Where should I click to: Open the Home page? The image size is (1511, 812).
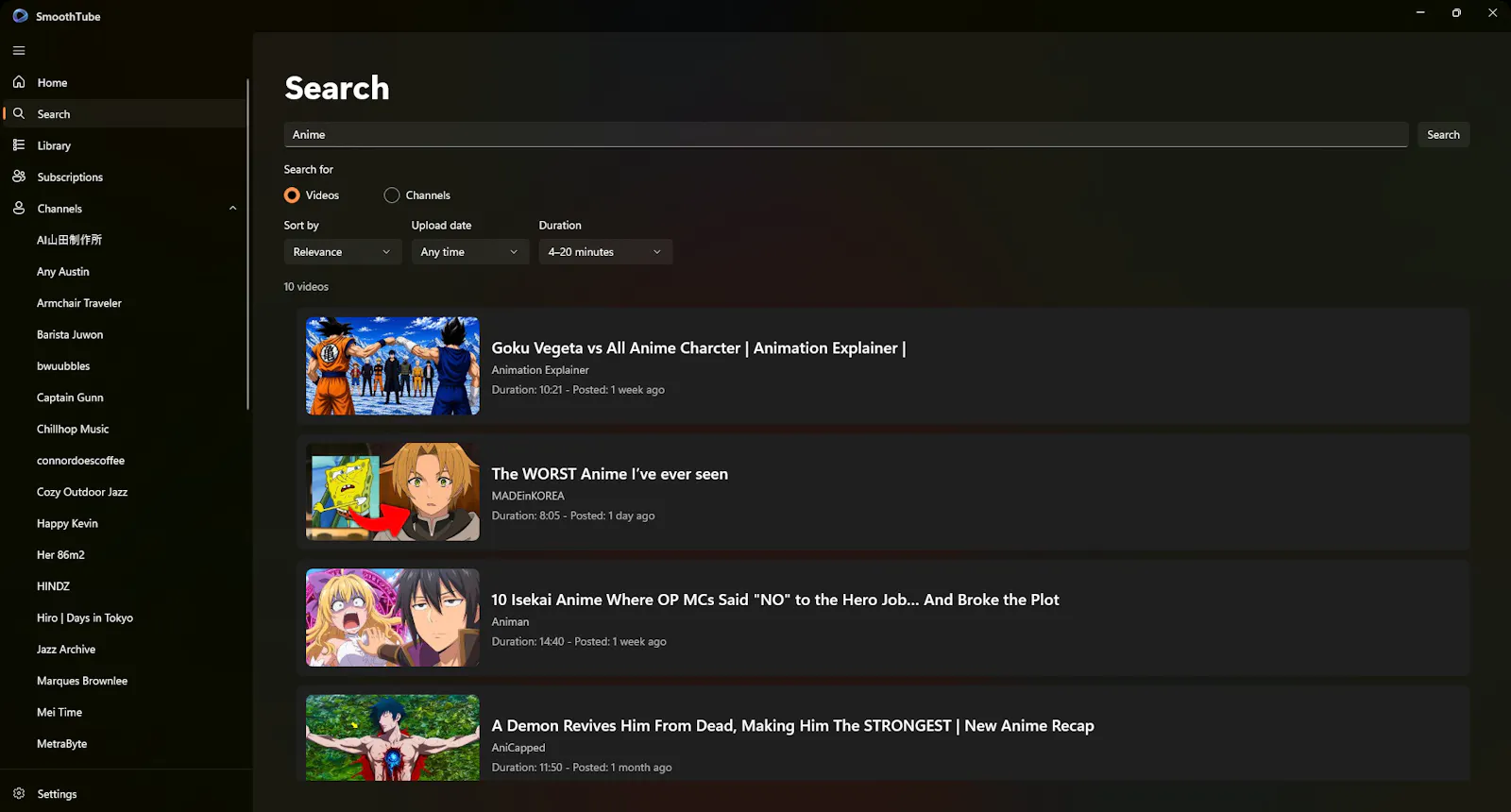tap(125, 82)
